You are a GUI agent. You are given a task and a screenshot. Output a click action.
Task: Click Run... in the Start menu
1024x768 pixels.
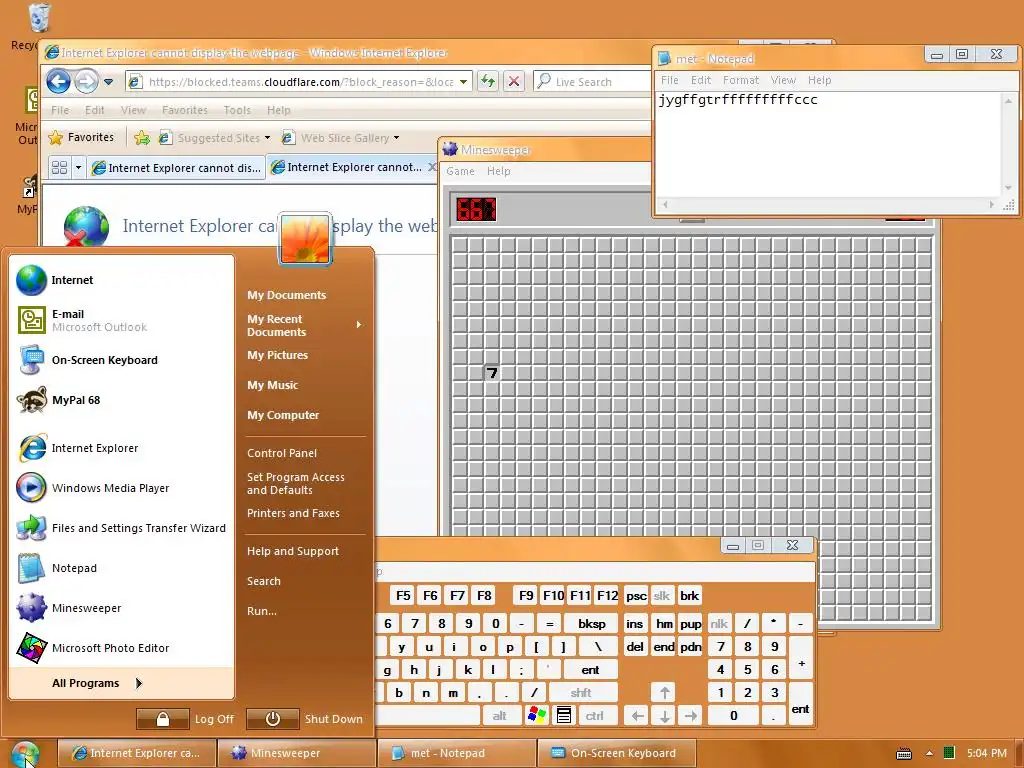coord(262,611)
